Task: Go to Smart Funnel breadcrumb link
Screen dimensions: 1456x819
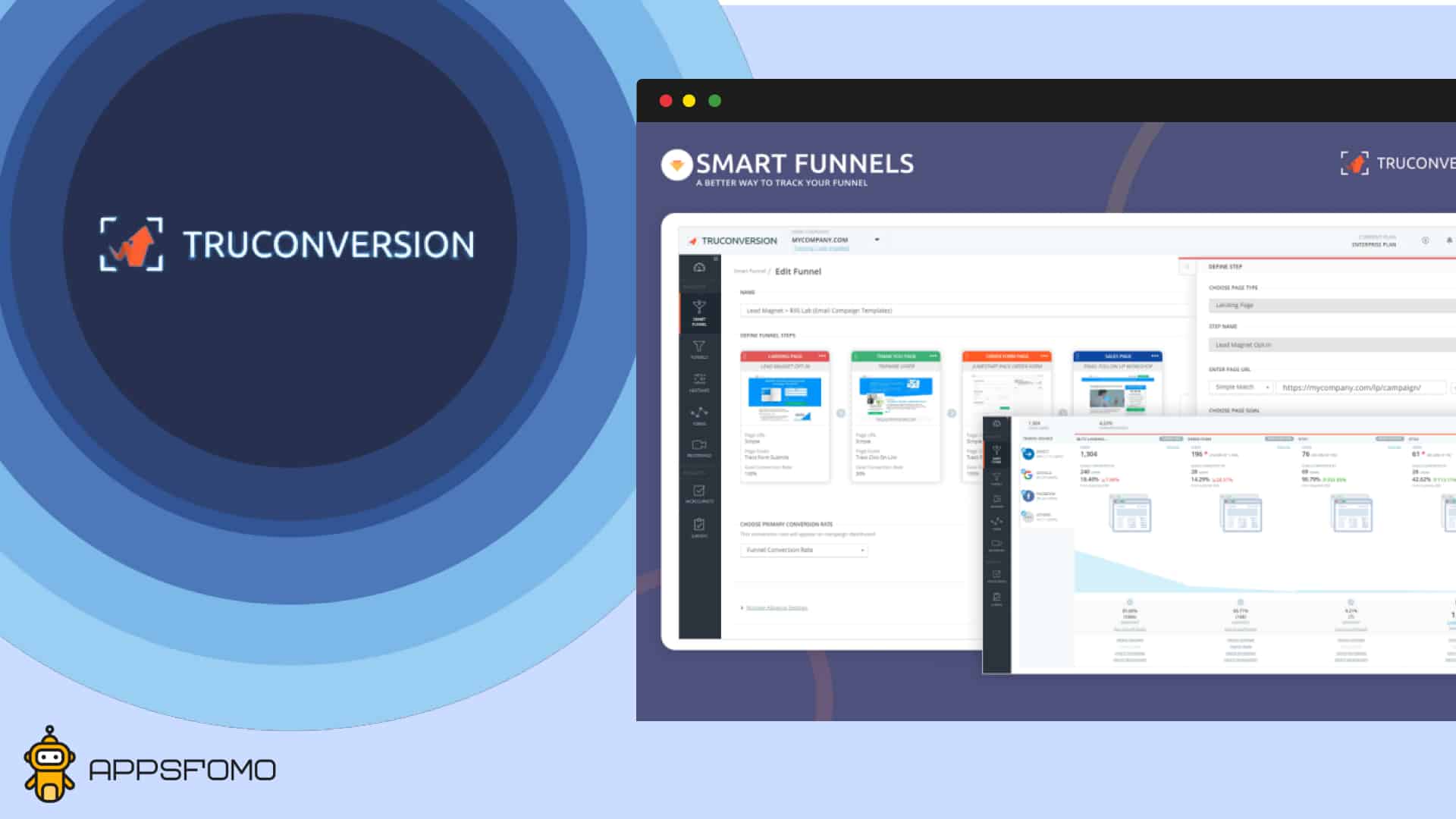Action: (749, 271)
